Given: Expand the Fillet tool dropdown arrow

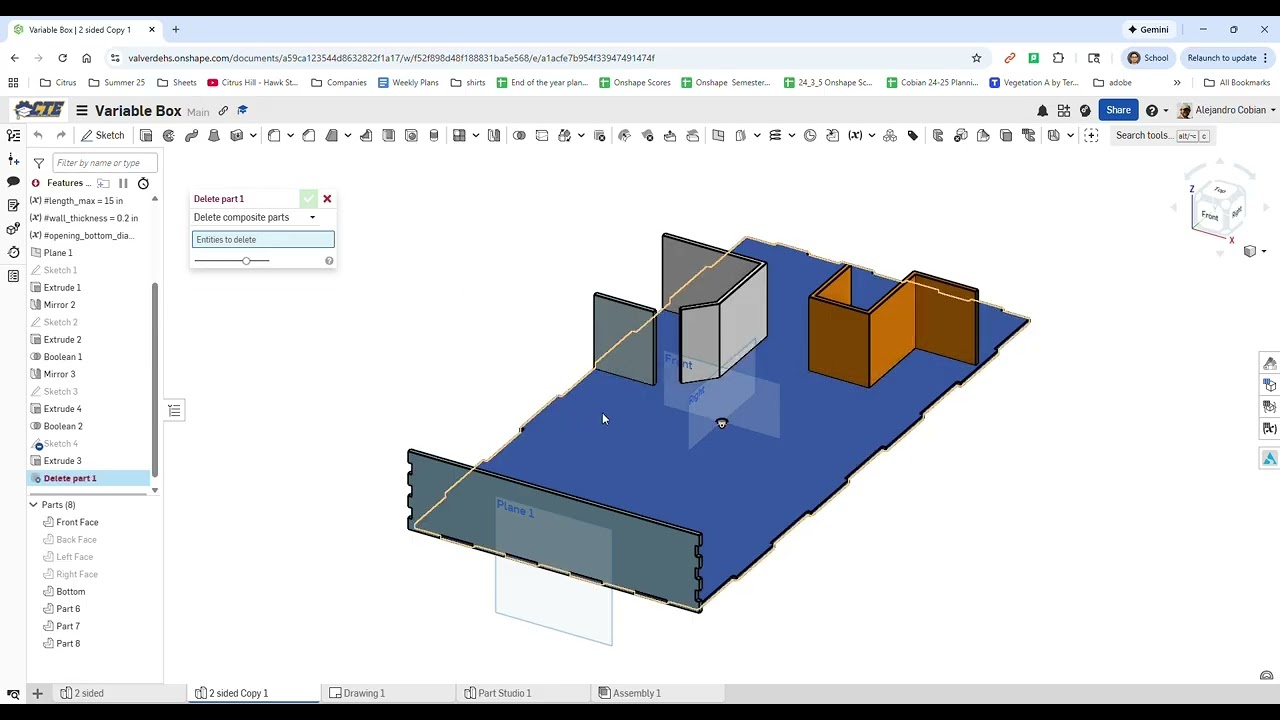Looking at the screenshot, I should [x=290, y=135].
